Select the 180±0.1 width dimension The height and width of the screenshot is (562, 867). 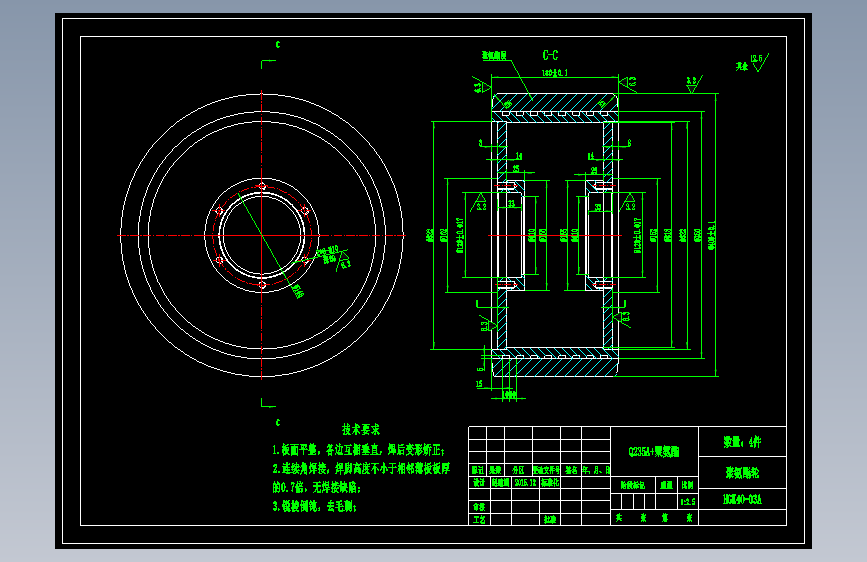555,72
